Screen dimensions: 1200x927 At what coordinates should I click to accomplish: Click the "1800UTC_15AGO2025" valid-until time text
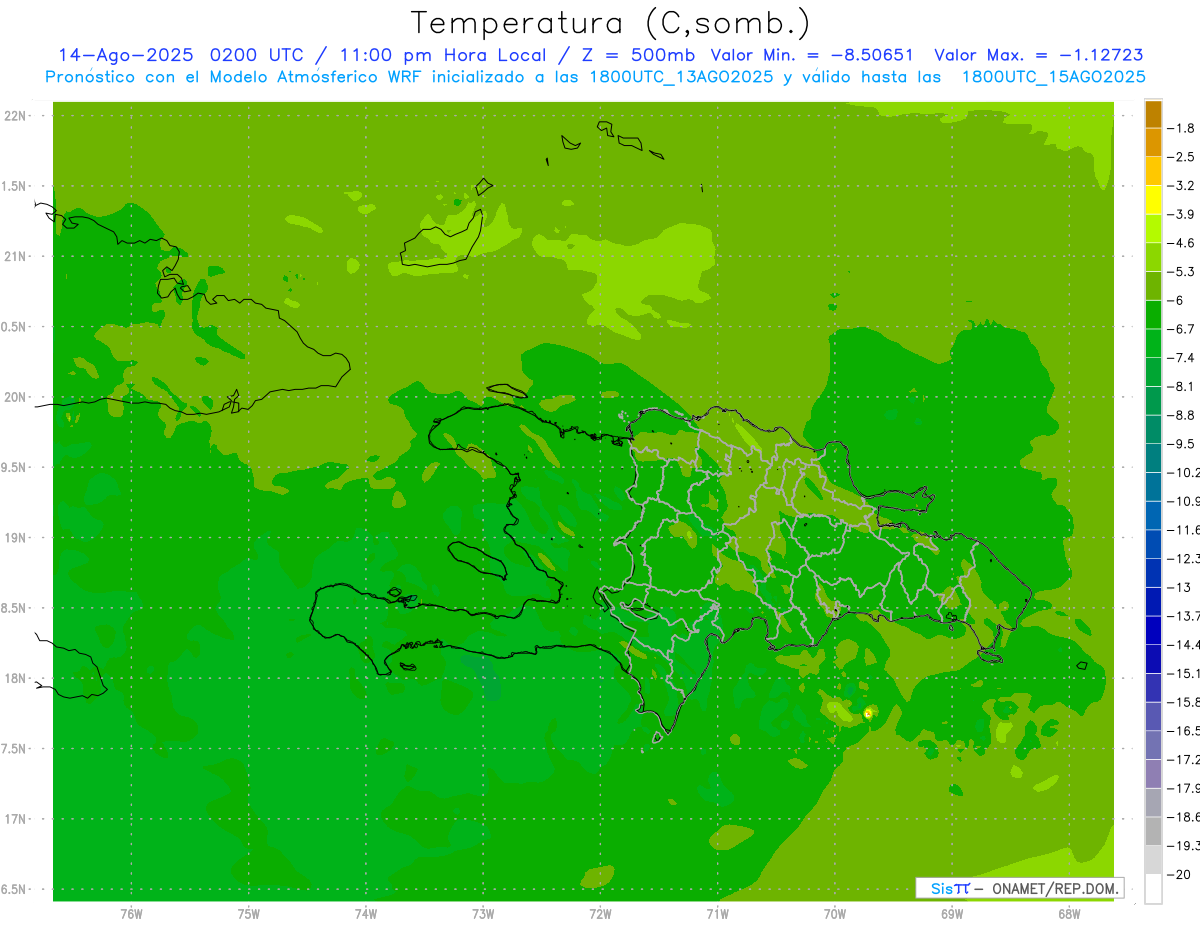[1053, 77]
